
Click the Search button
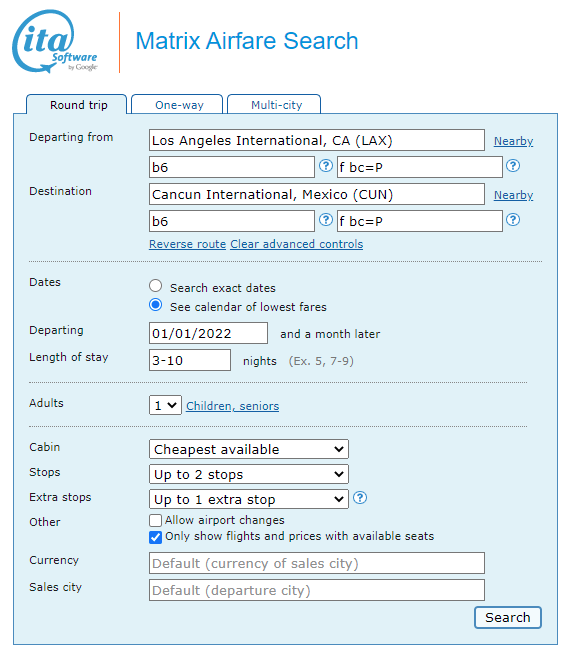(508, 617)
